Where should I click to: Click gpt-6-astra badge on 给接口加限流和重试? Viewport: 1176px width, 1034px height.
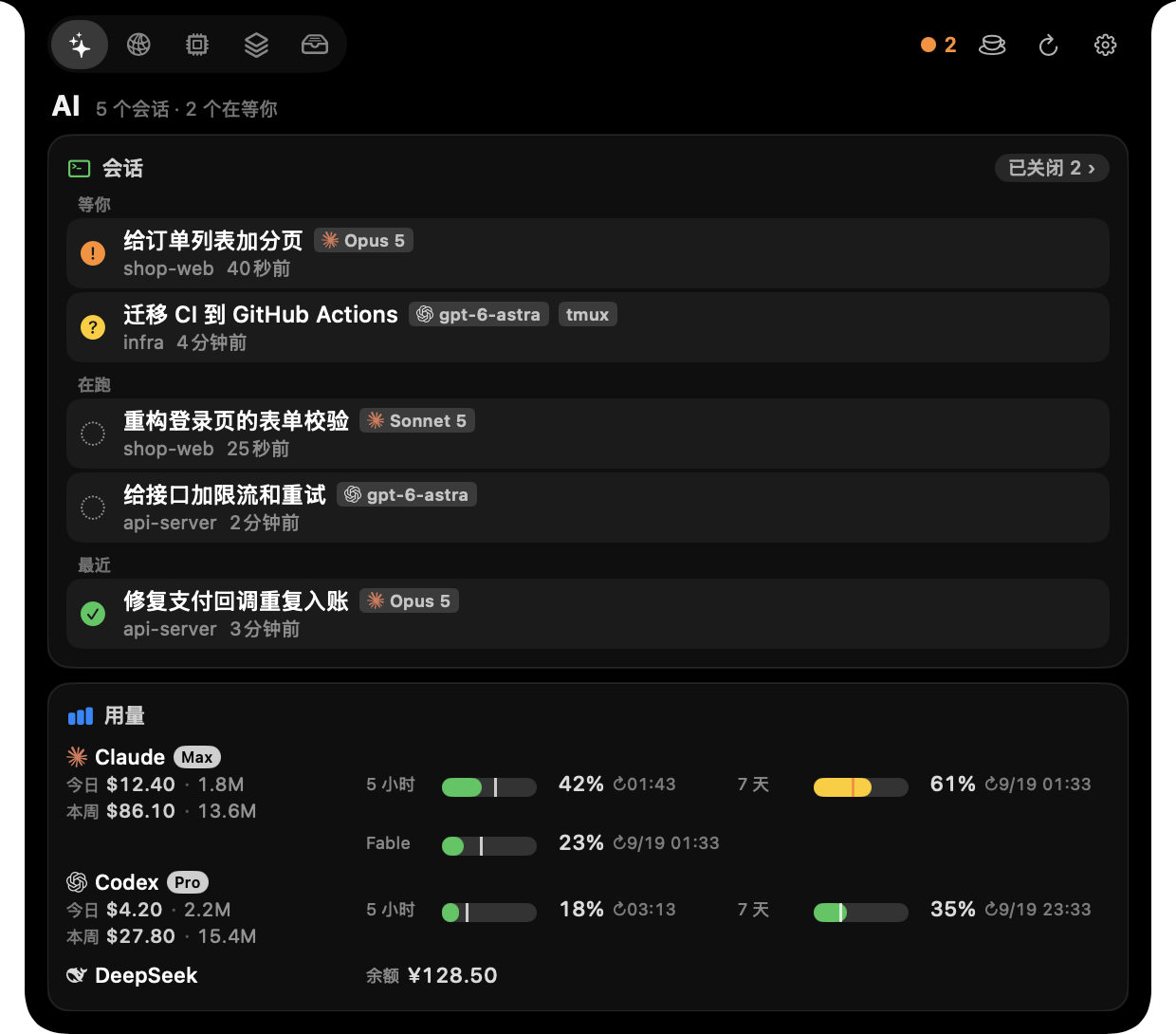[407, 494]
